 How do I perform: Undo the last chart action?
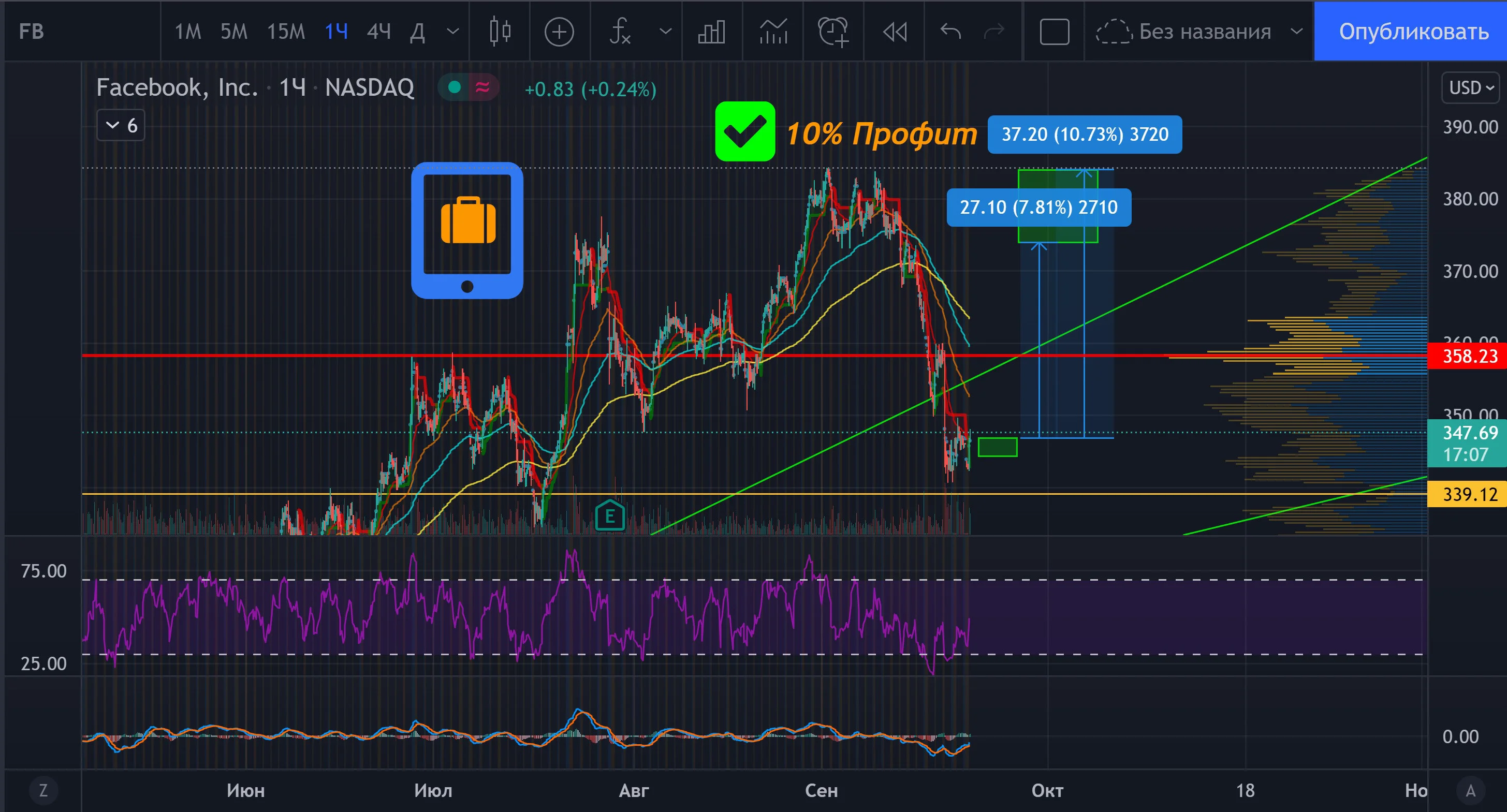click(950, 32)
